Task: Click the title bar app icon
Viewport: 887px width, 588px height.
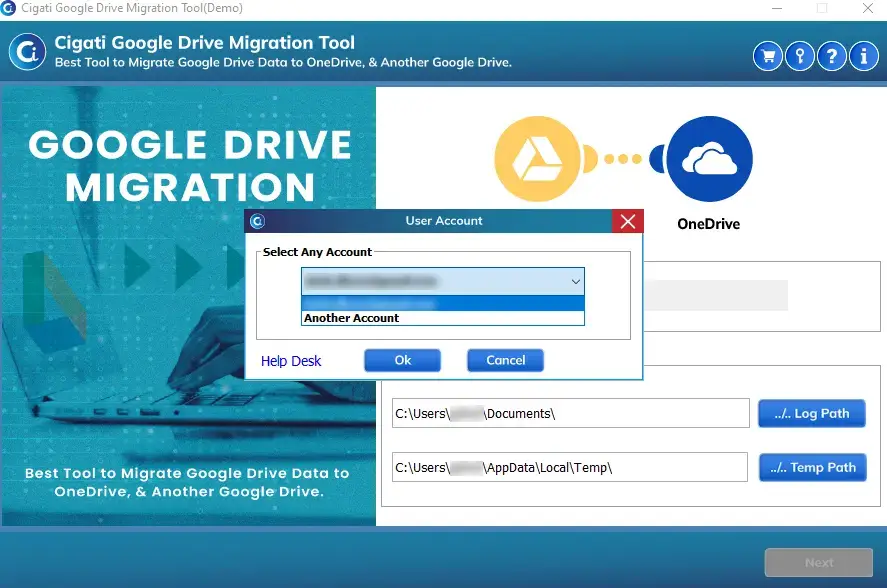Action: (8, 8)
